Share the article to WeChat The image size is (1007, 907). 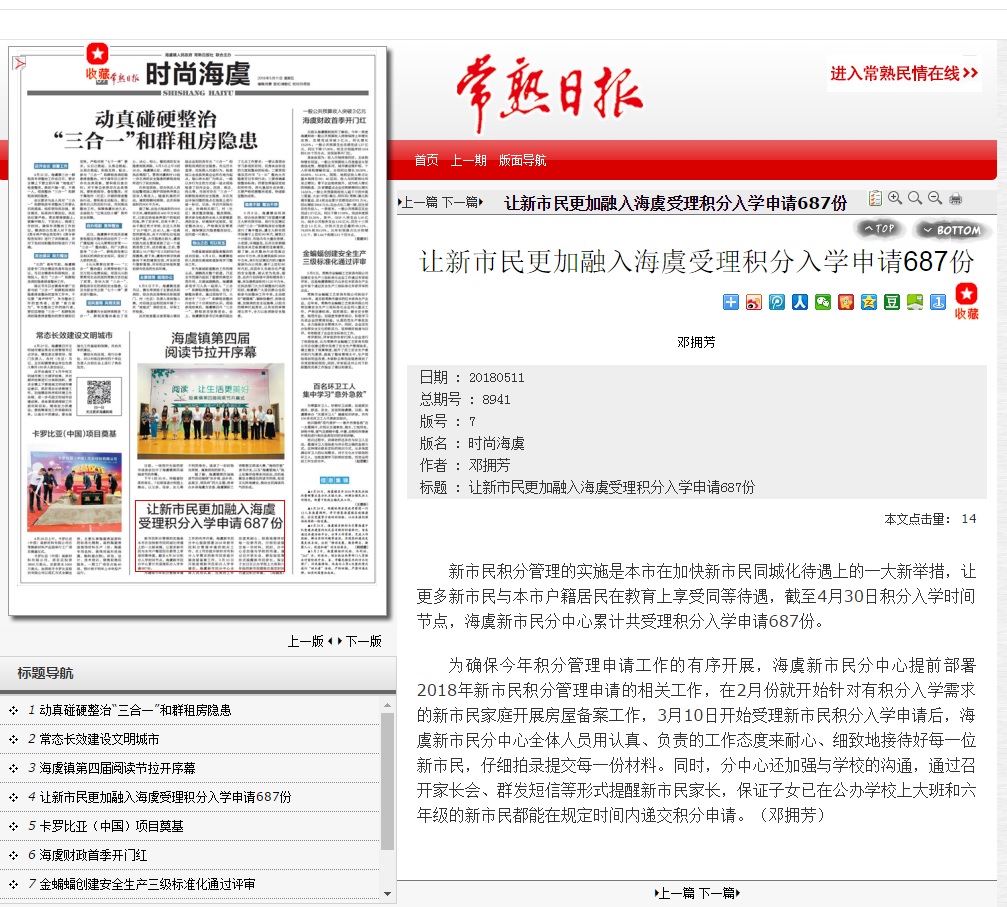(823, 302)
